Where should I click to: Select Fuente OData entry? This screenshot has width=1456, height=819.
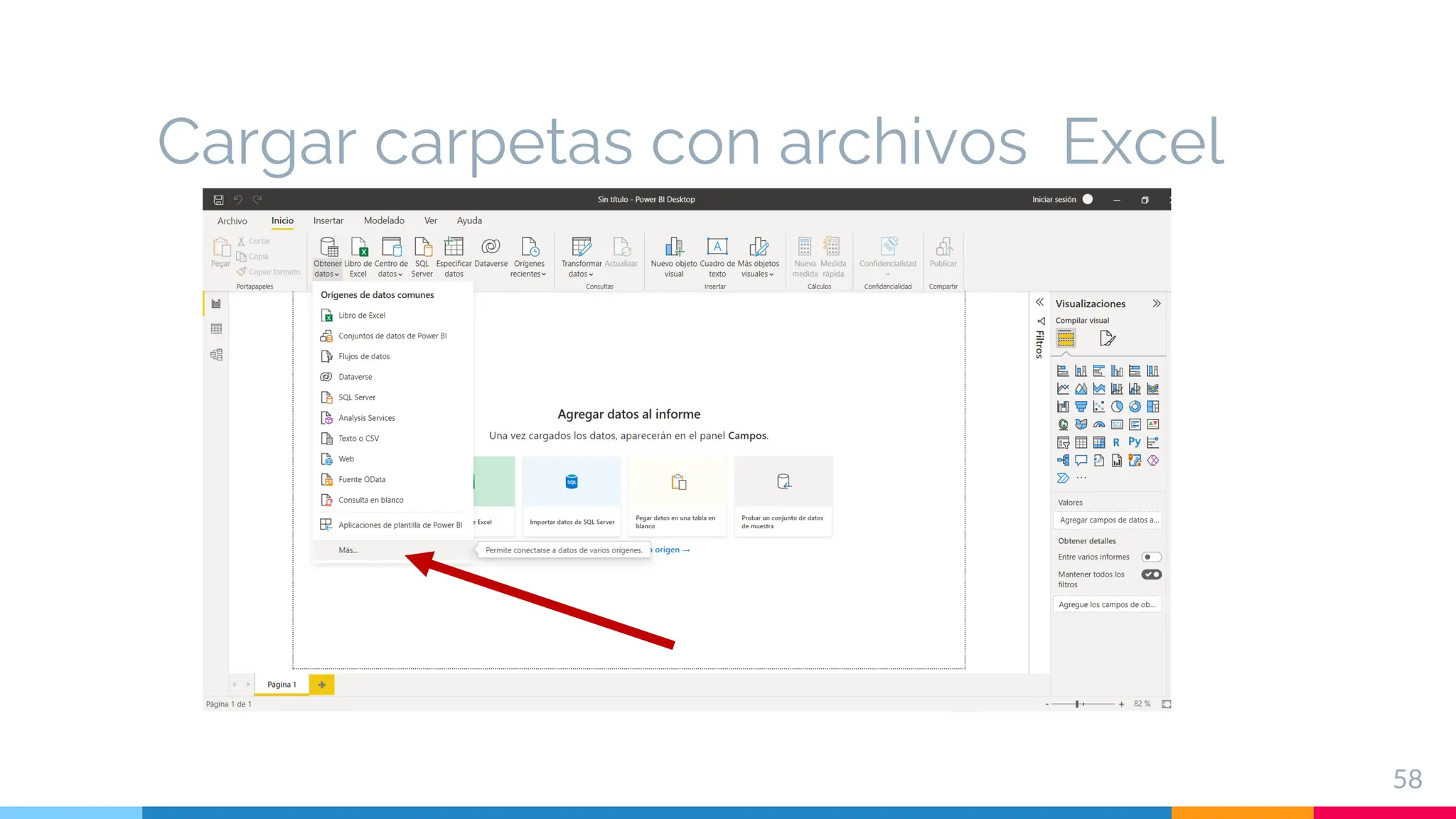point(392,480)
